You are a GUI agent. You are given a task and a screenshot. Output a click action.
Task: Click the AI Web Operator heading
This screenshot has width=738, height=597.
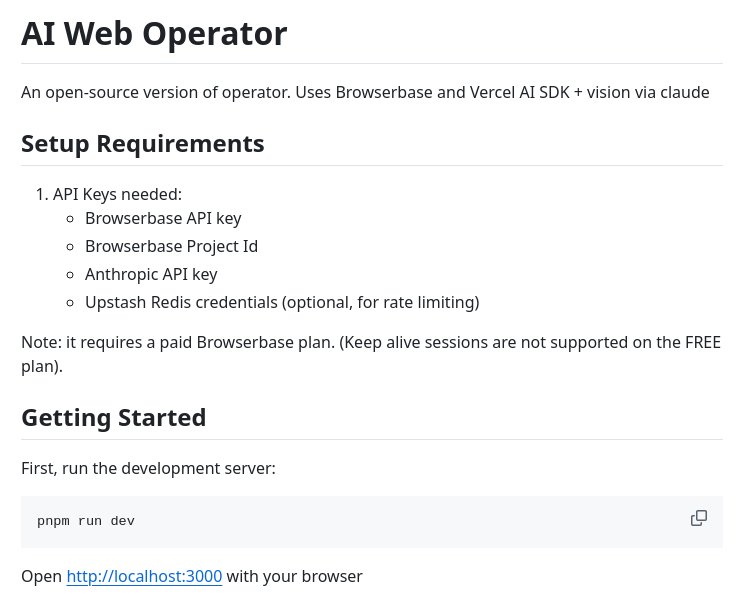[154, 34]
